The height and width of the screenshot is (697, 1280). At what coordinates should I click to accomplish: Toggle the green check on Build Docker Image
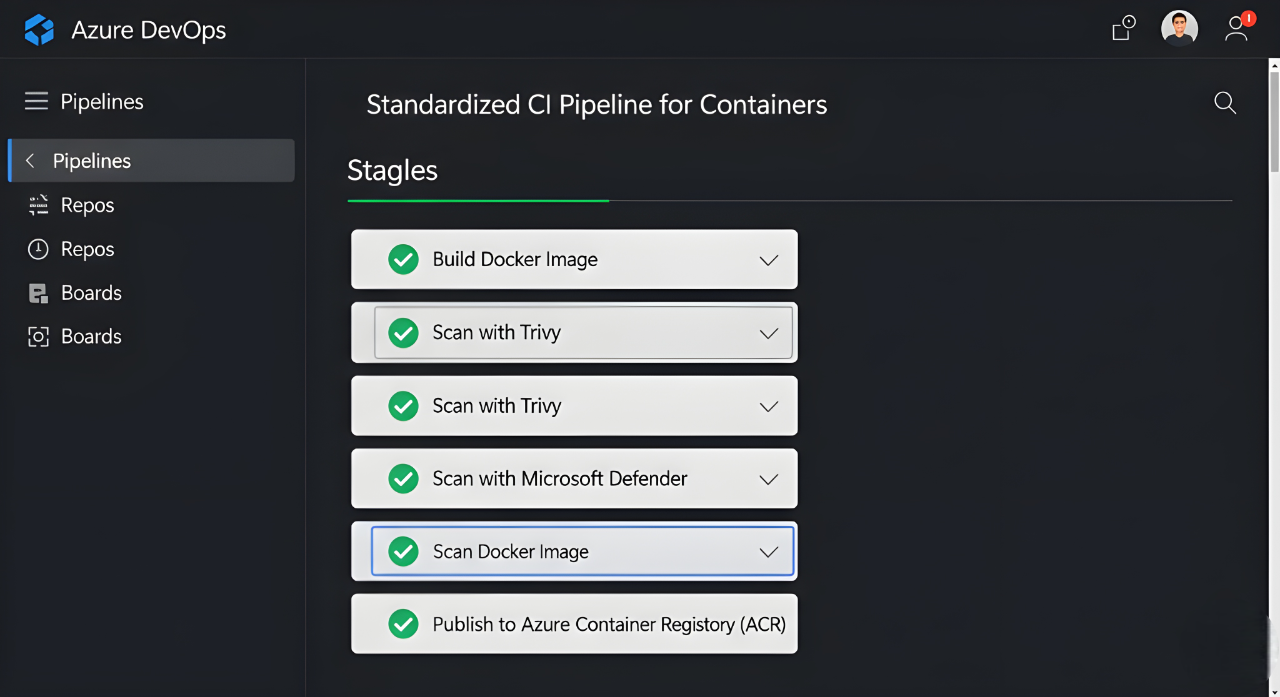pyautogui.click(x=403, y=258)
